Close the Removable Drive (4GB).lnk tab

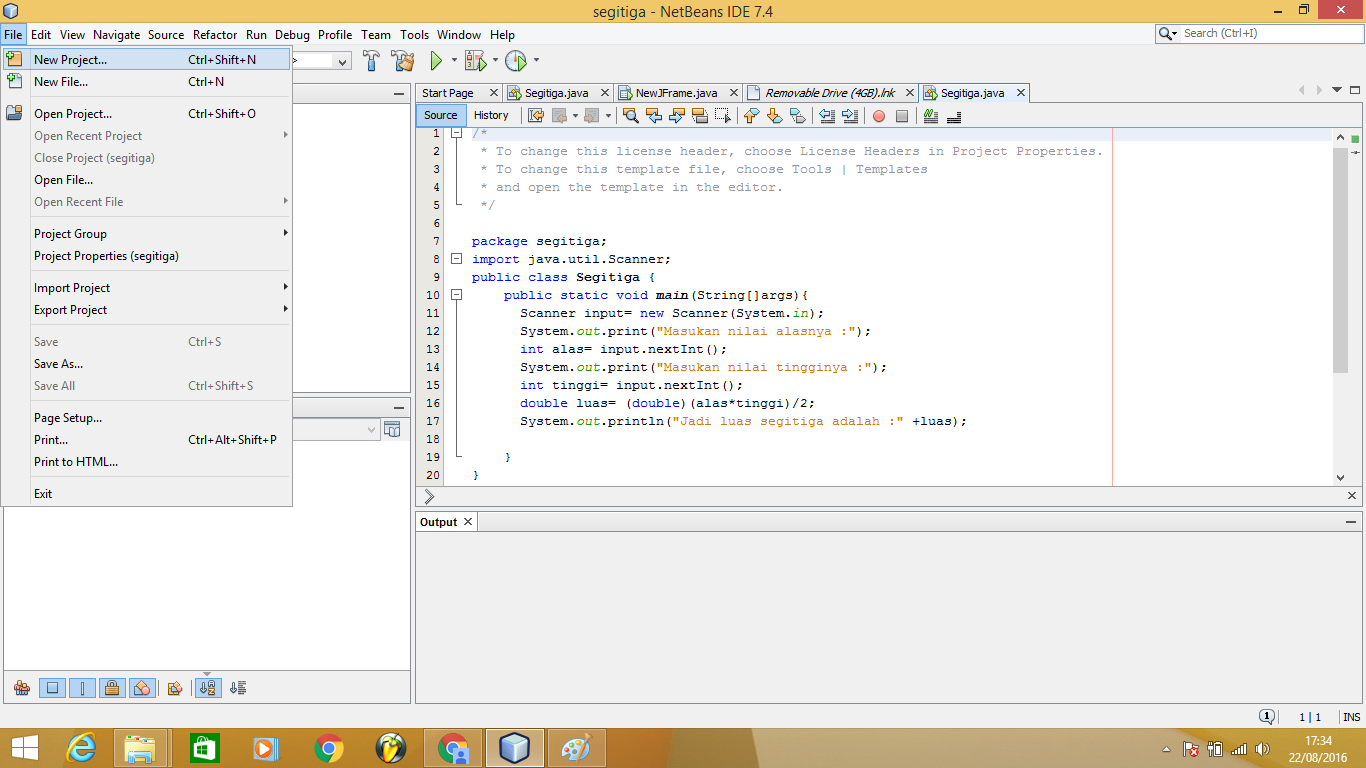(x=909, y=93)
